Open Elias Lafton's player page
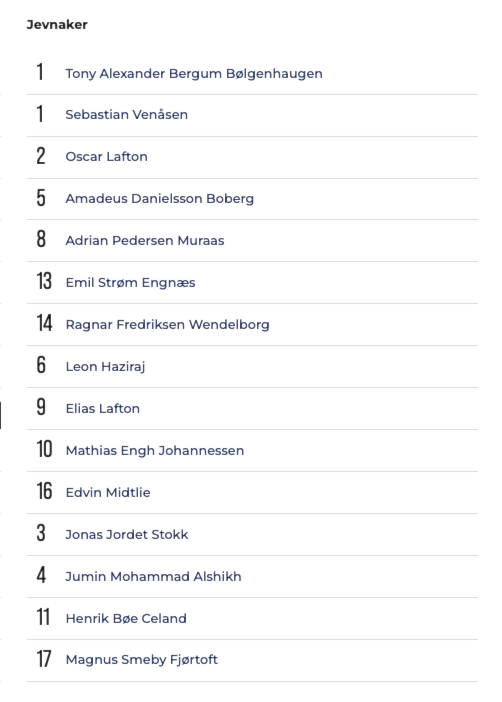This screenshot has width=502, height=702. tap(103, 408)
